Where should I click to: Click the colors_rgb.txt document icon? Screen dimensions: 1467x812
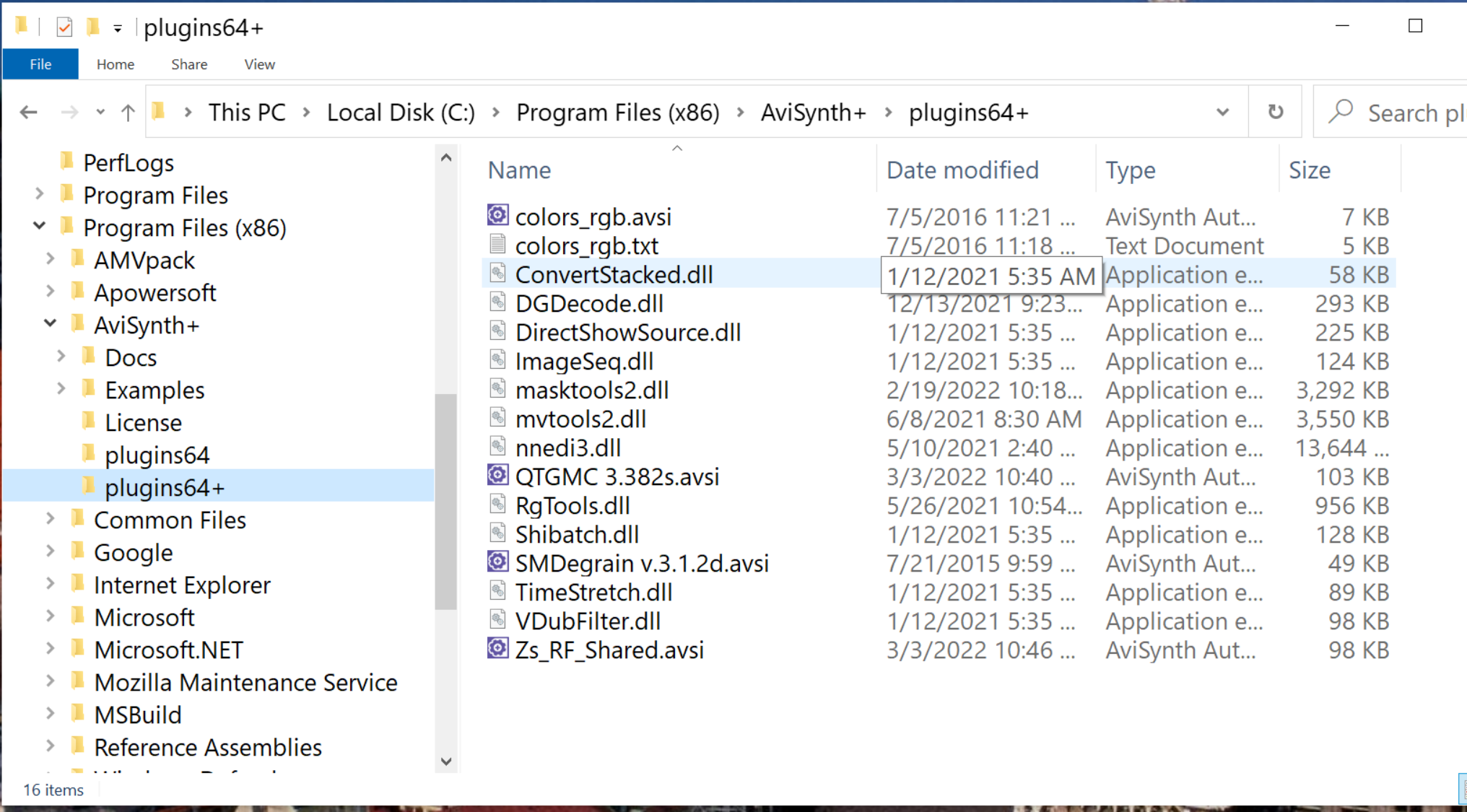[497, 244]
